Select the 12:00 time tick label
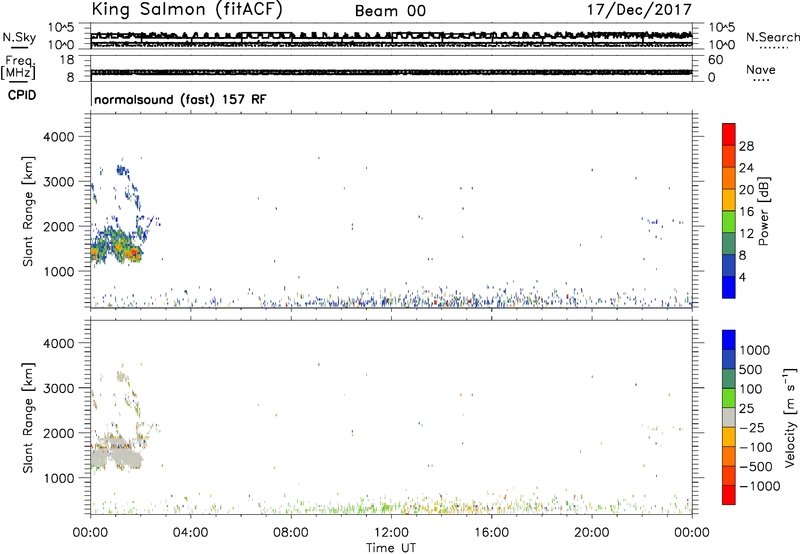The height and width of the screenshot is (554, 800). pos(391,533)
